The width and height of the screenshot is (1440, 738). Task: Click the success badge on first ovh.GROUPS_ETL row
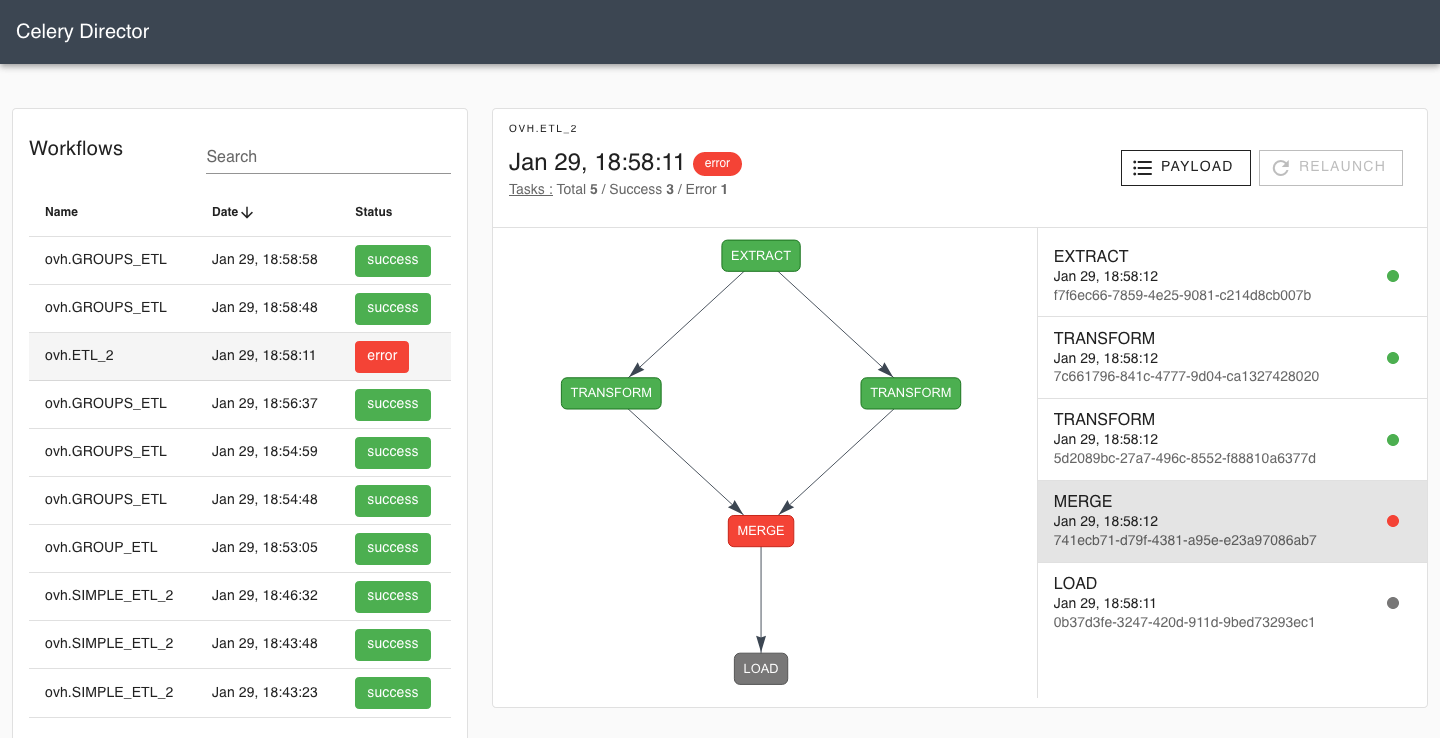pos(392,260)
